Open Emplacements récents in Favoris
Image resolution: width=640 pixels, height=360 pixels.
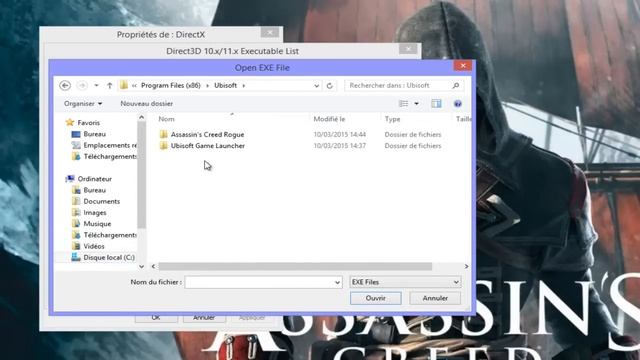point(110,145)
